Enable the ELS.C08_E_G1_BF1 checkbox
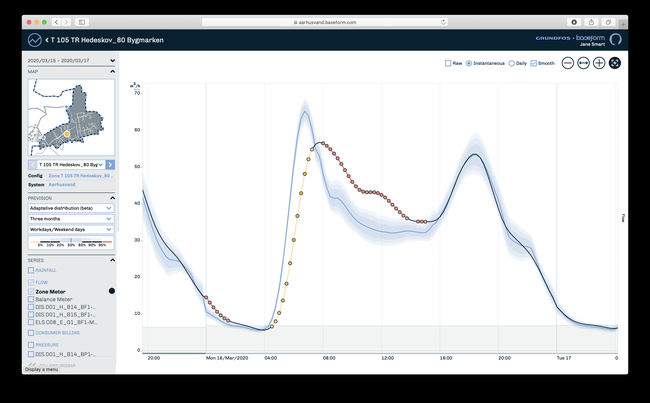The image size is (650, 403). (31, 322)
